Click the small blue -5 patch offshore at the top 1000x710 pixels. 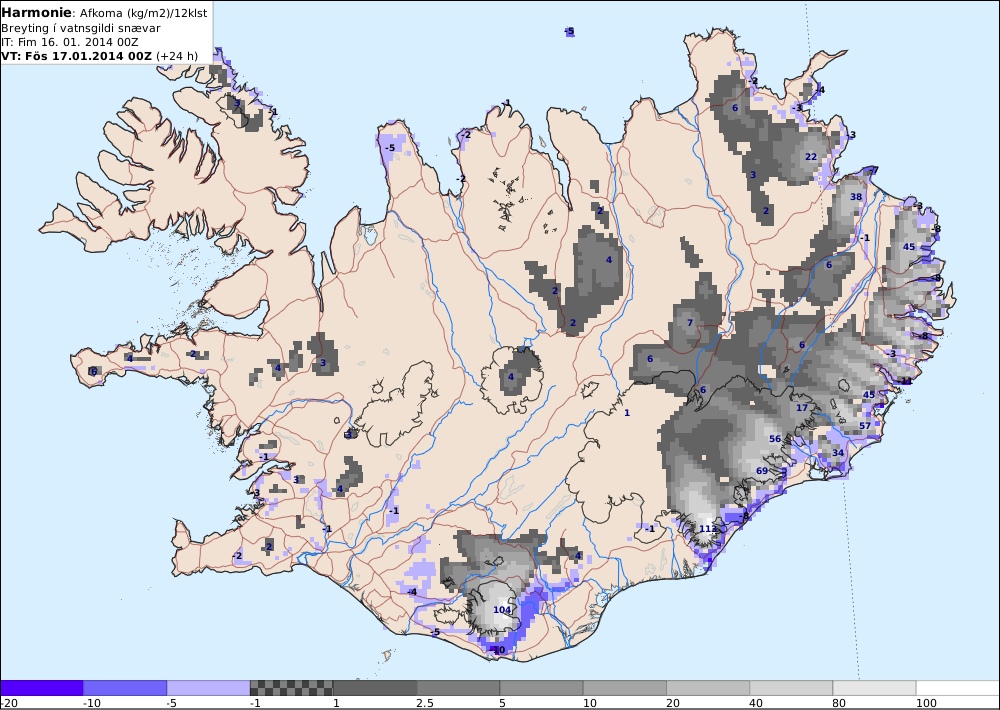pos(570,31)
